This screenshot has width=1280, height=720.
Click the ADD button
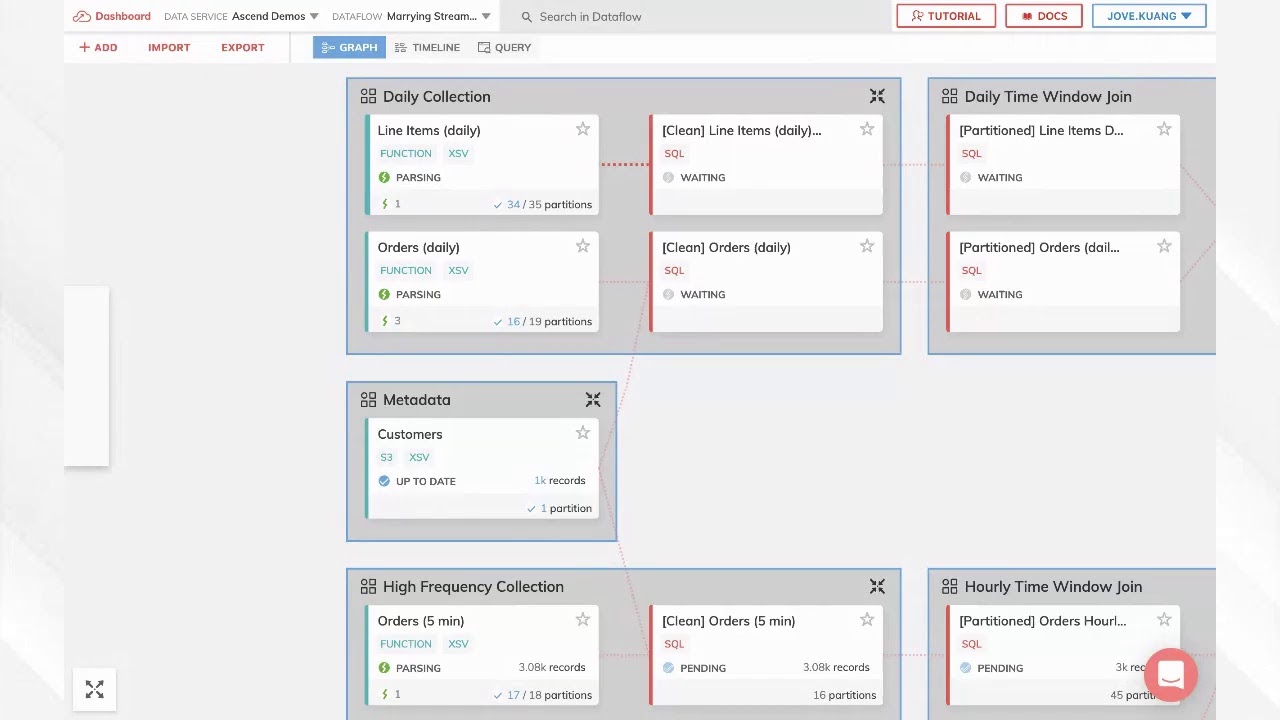click(x=98, y=47)
